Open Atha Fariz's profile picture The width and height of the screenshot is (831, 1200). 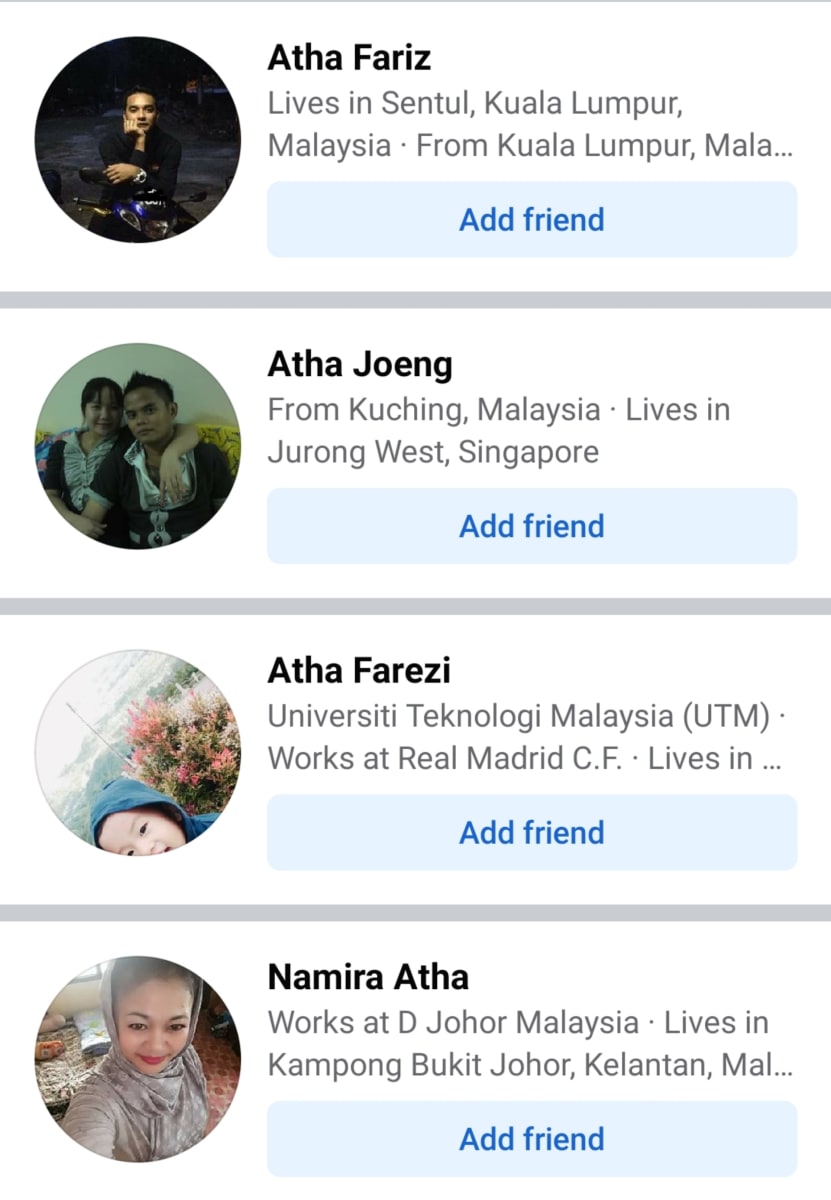pyautogui.click(x=138, y=140)
